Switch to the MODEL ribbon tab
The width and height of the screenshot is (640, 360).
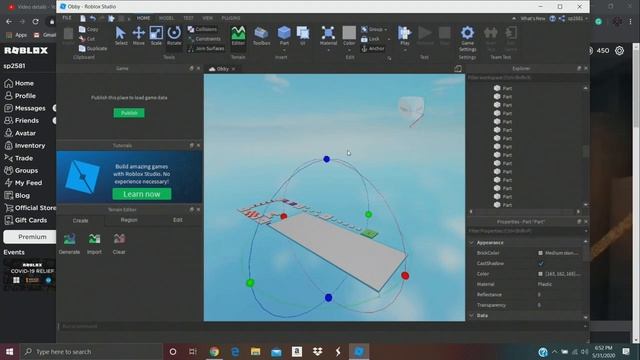point(166,18)
